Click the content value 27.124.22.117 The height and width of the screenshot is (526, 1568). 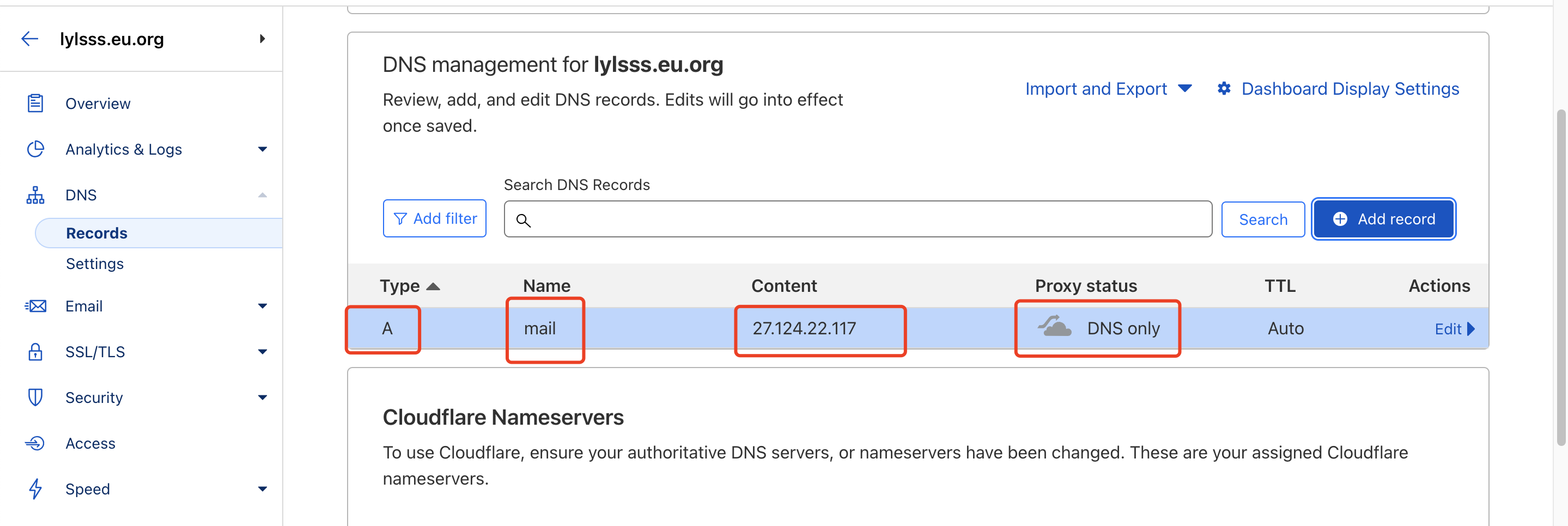pyautogui.click(x=804, y=328)
